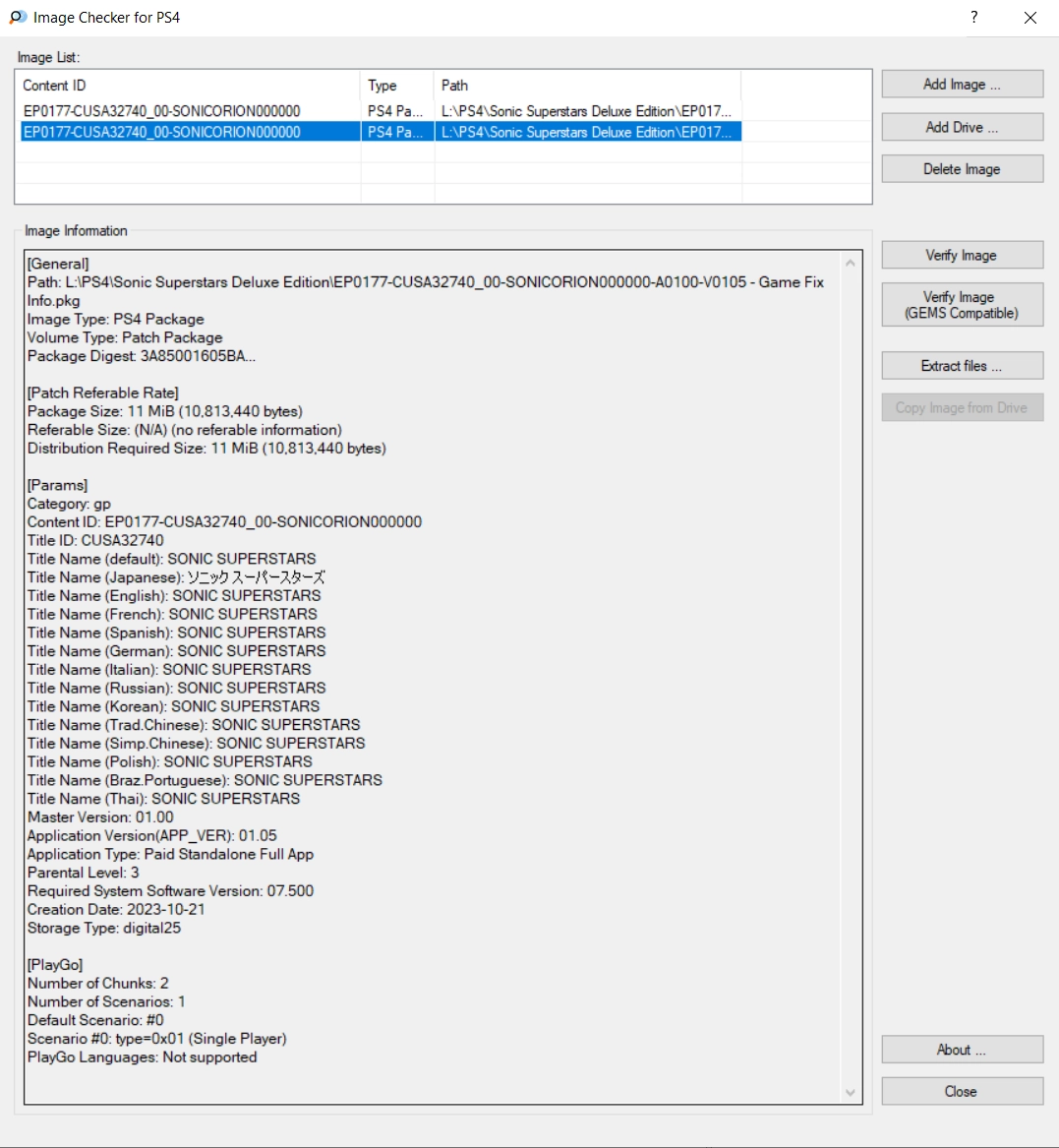Click the Type column header
Image resolution: width=1059 pixels, height=1148 pixels.
click(396, 86)
